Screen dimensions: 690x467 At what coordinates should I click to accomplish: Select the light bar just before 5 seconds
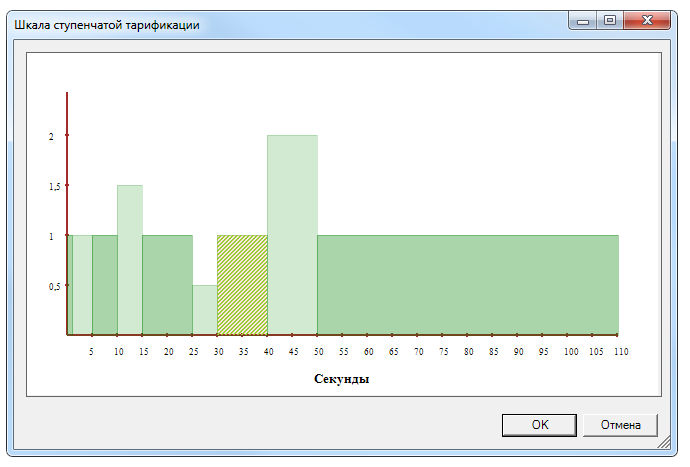82,285
